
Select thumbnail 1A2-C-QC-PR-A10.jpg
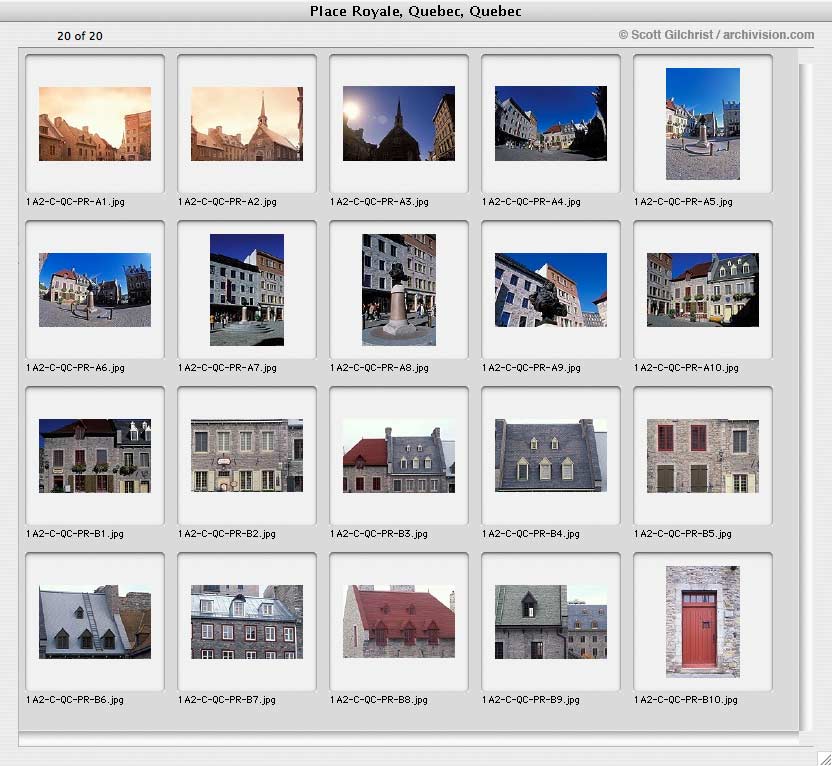tap(703, 290)
